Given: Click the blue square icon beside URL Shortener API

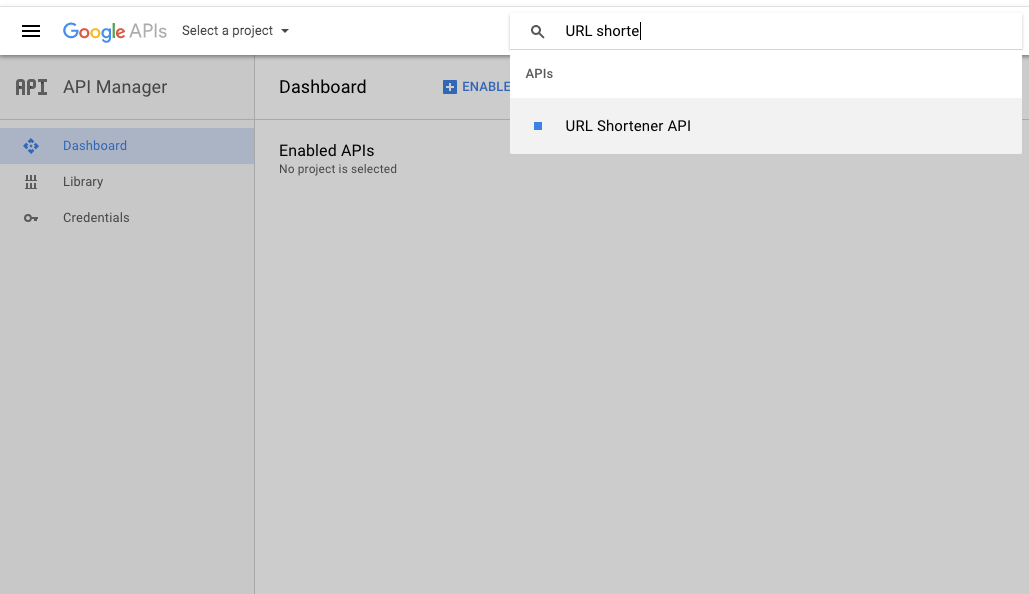Looking at the screenshot, I should point(538,126).
